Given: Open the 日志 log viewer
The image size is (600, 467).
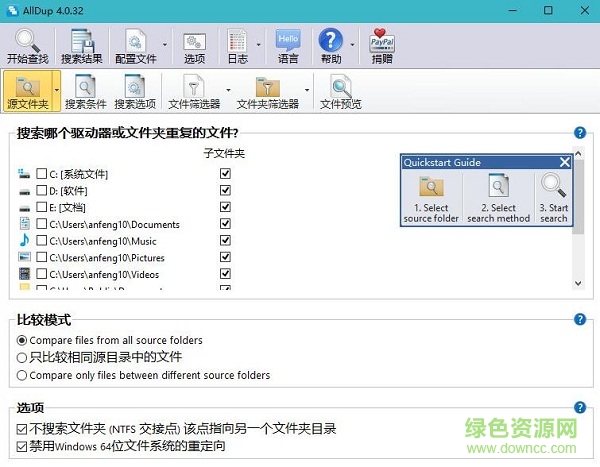Looking at the screenshot, I should (238, 46).
